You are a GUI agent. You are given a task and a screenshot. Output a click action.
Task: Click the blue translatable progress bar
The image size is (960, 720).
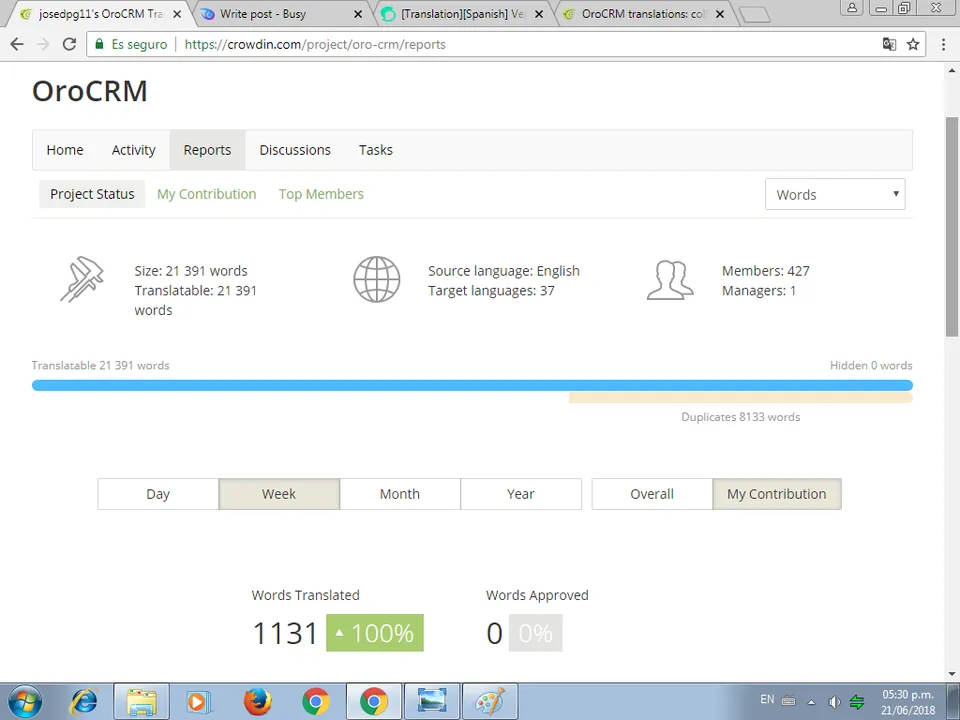(x=472, y=385)
